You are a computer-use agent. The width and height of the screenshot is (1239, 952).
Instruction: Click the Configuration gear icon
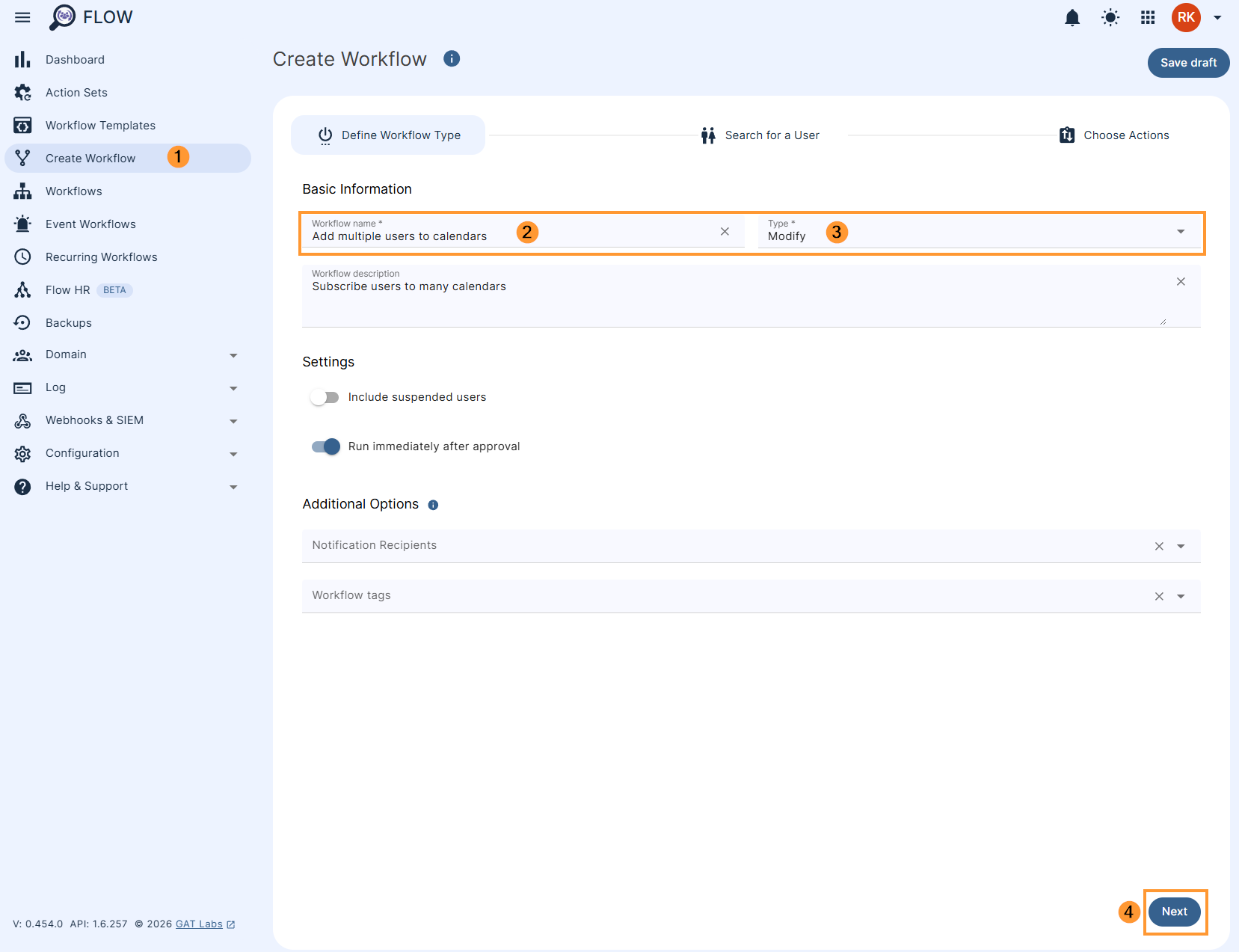[x=22, y=454]
